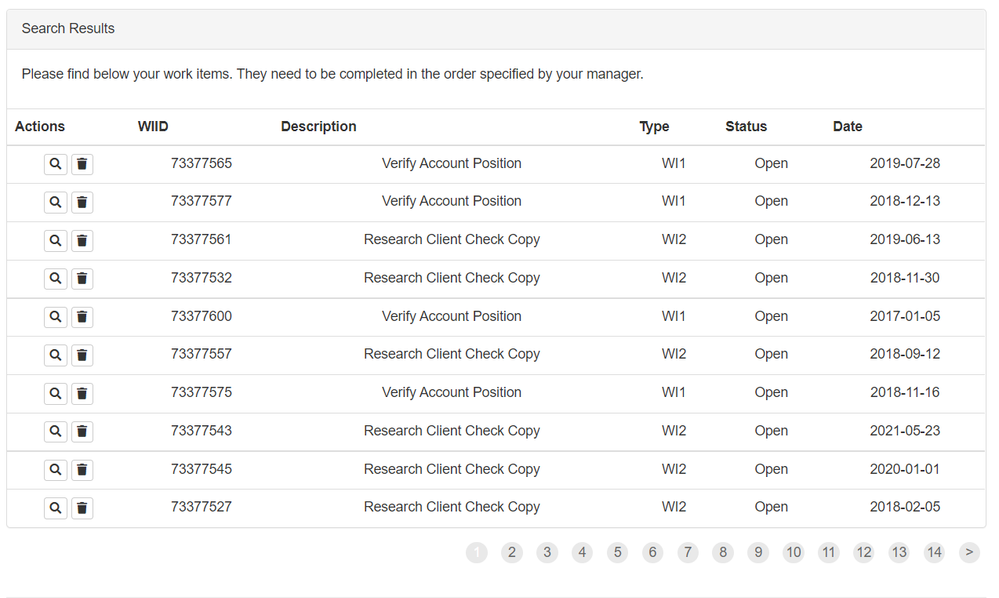Delete work item 73377577 with trash icon
This screenshot has height=598, width=999.
[x=82, y=202]
